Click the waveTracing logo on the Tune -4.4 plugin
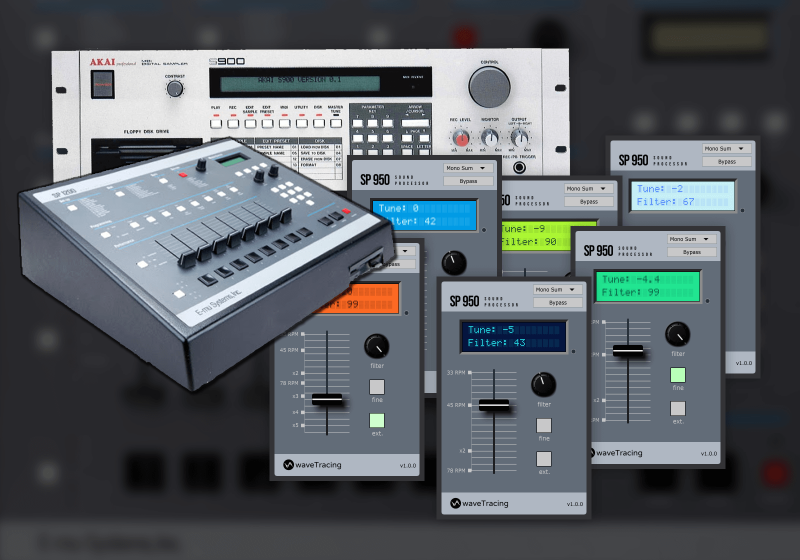The height and width of the screenshot is (560, 800). click(620, 453)
